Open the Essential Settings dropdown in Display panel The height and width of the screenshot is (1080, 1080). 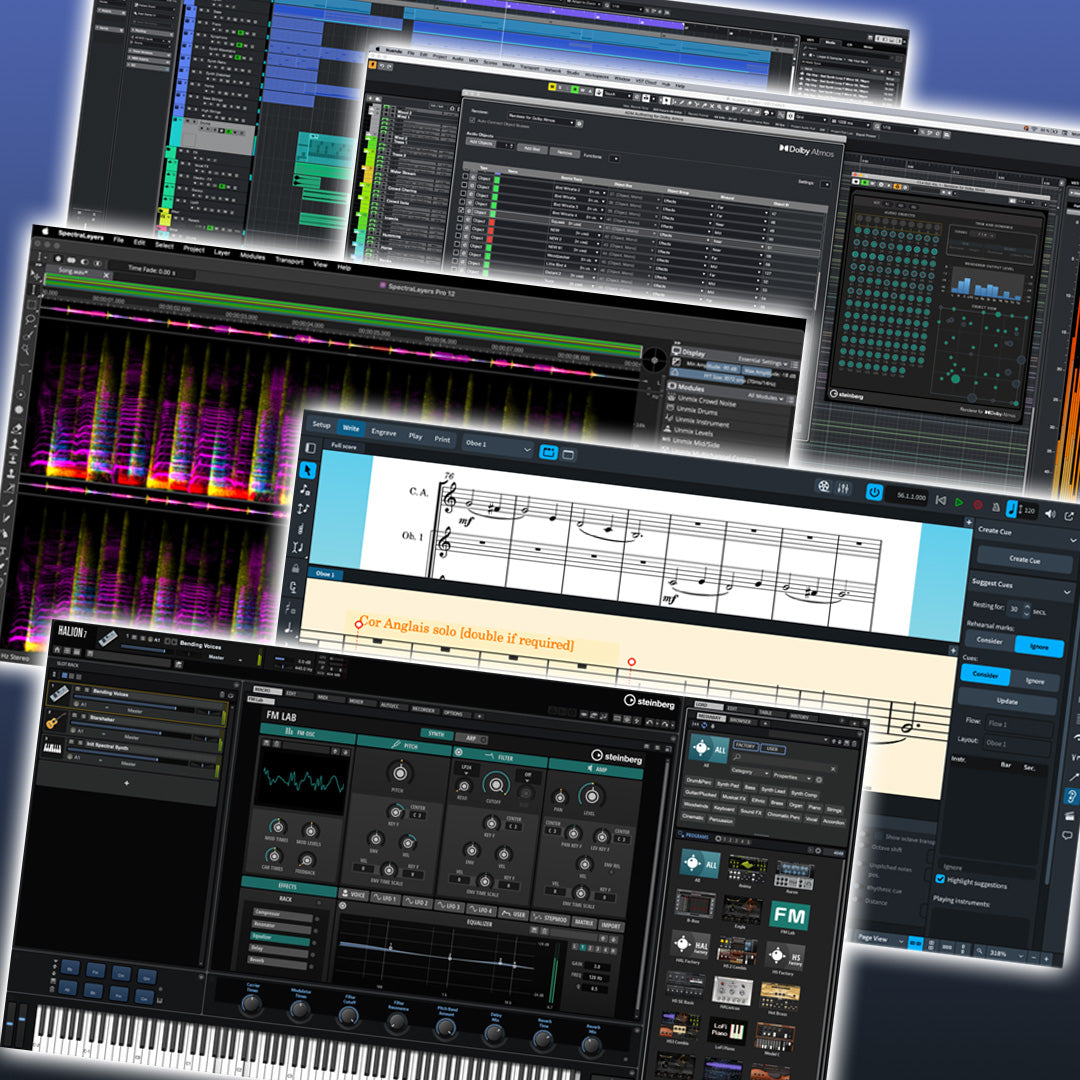(x=764, y=361)
